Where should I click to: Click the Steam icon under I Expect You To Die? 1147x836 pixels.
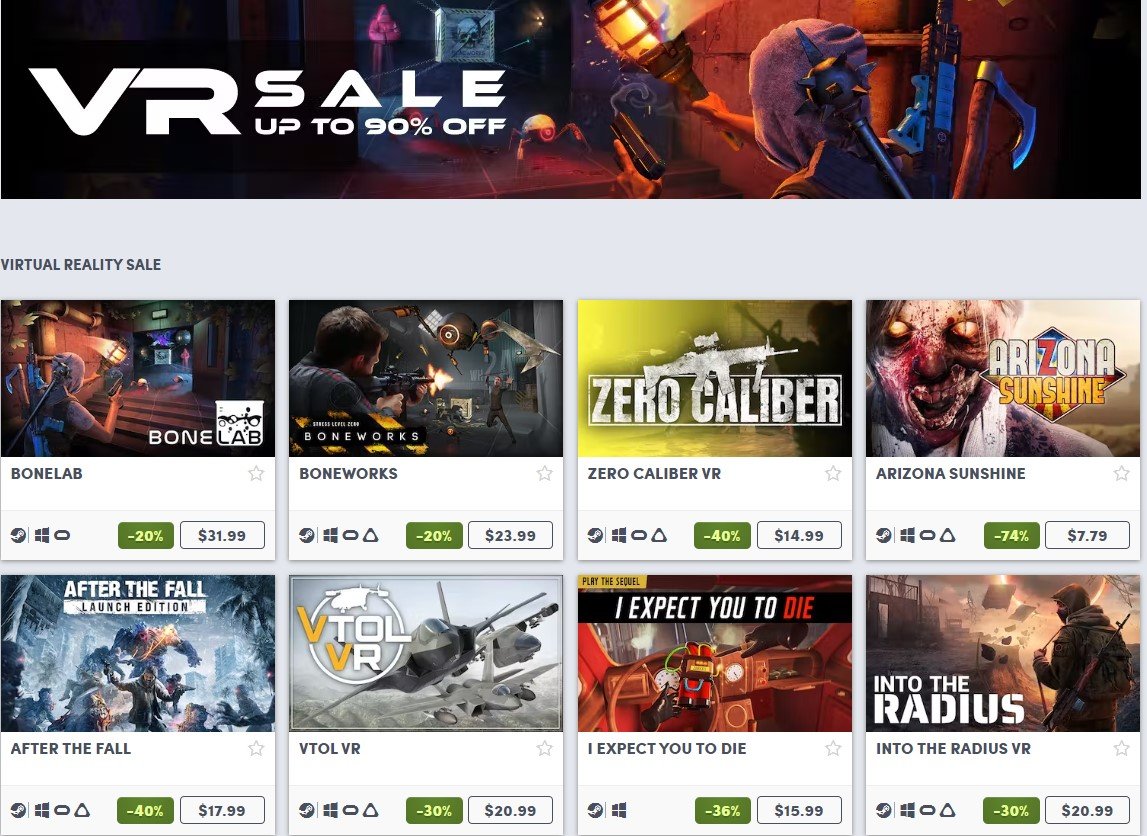point(595,810)
